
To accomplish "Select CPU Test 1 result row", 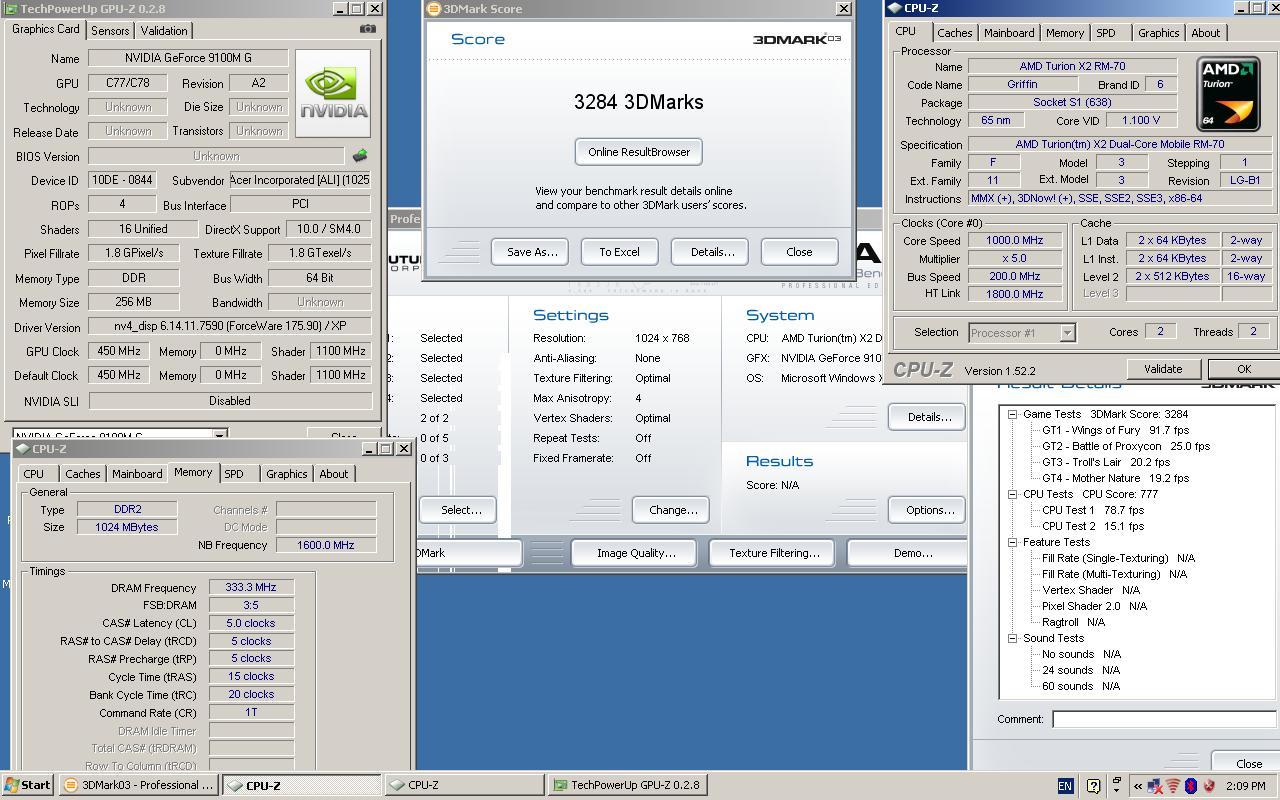I will [x=1093, y=510].
